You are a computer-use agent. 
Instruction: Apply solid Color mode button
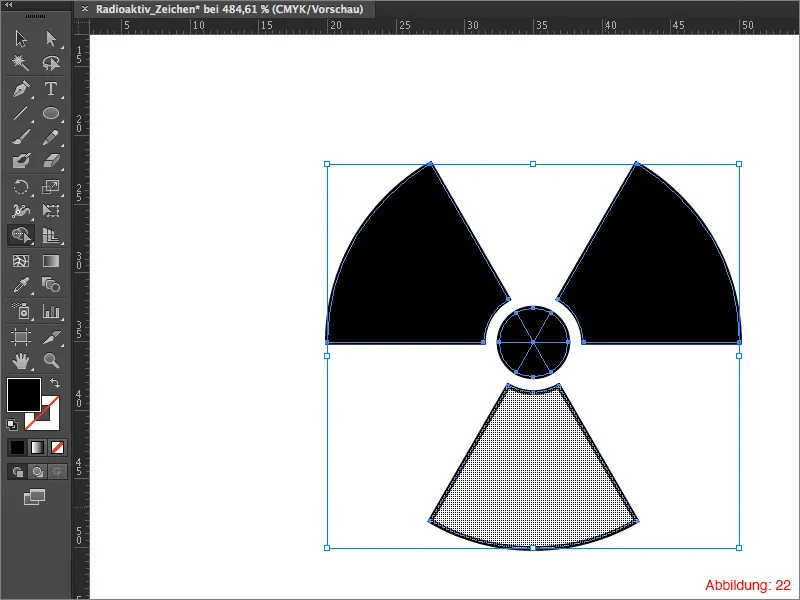17,447
